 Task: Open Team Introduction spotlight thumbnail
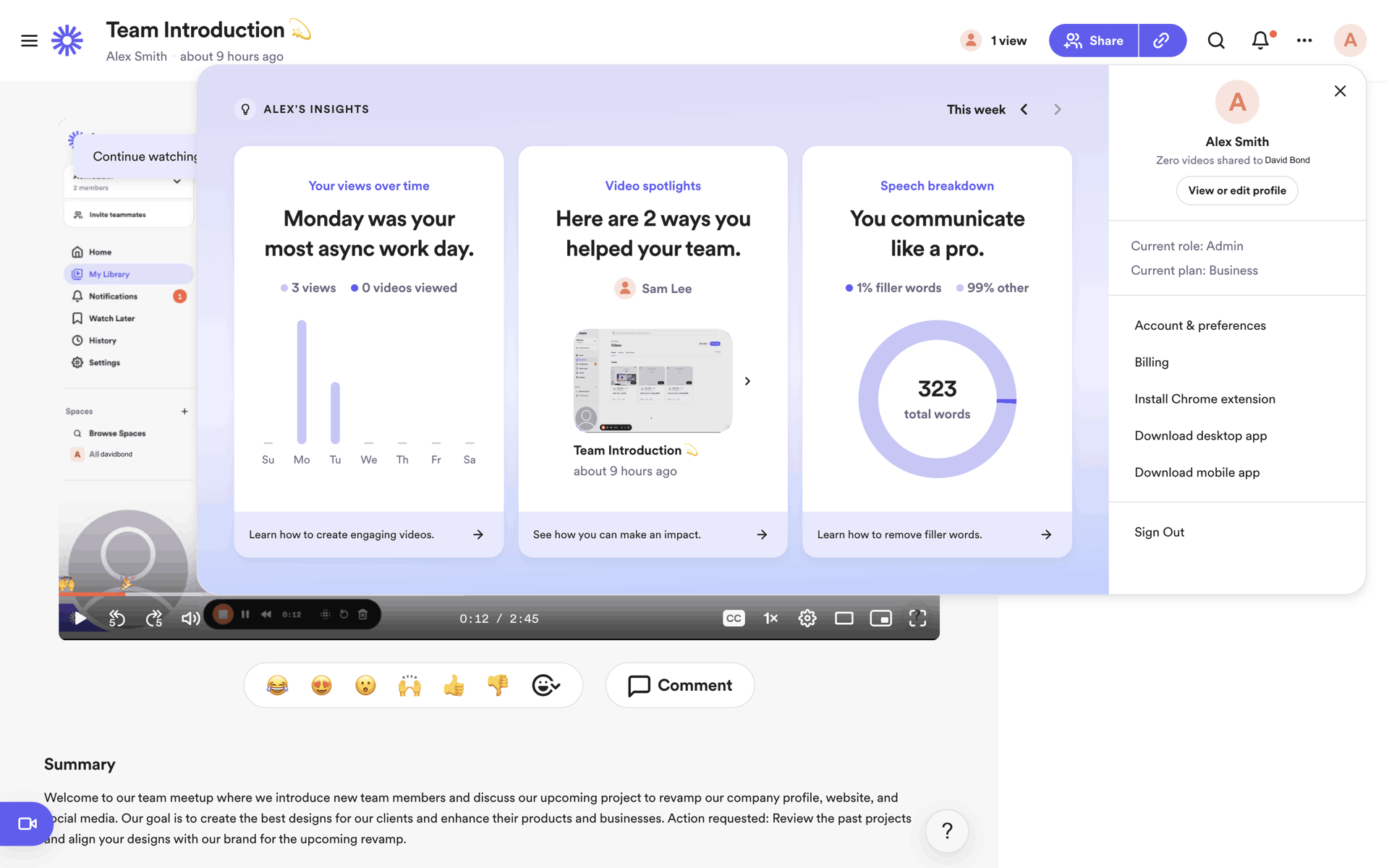pos(653,381)
